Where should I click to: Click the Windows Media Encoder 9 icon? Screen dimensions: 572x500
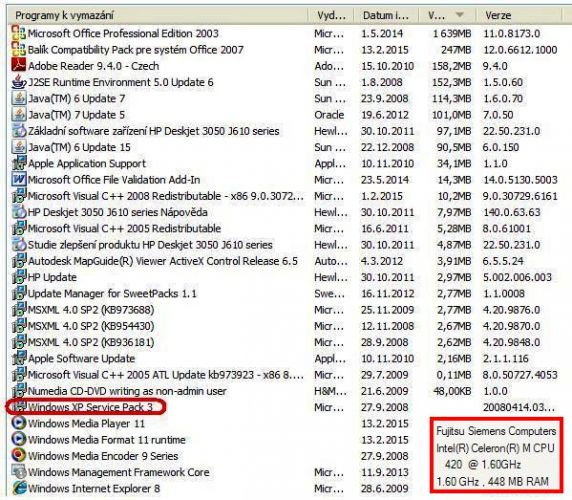point(19,455)
